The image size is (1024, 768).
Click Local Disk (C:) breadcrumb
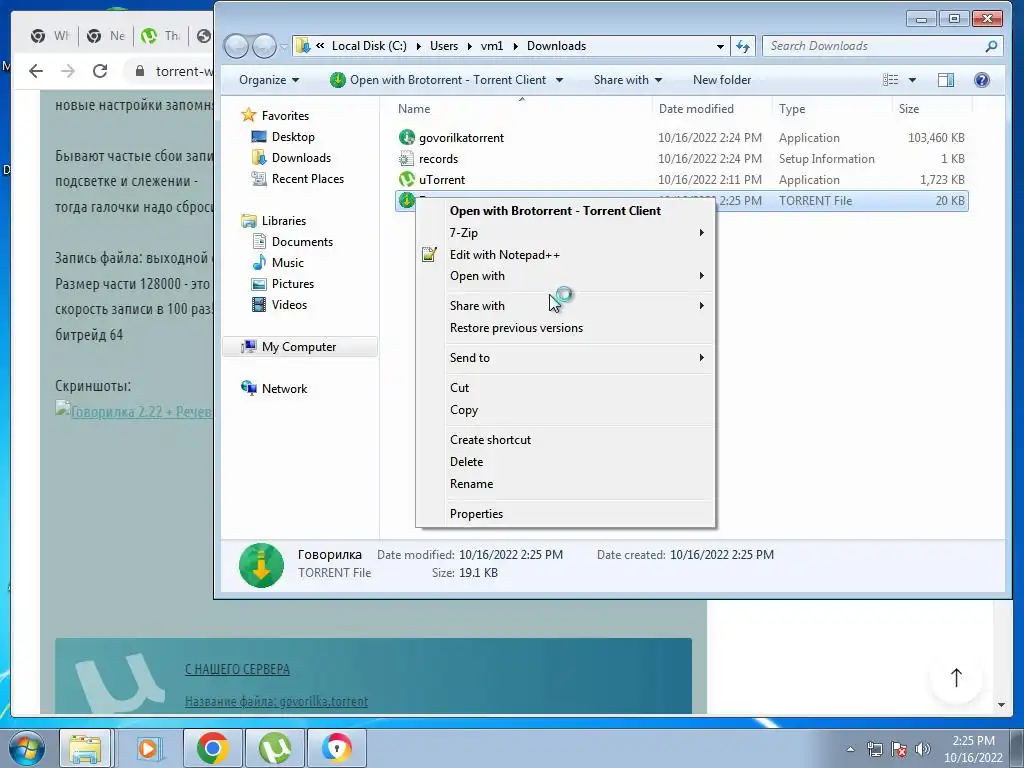click(369, 46)
